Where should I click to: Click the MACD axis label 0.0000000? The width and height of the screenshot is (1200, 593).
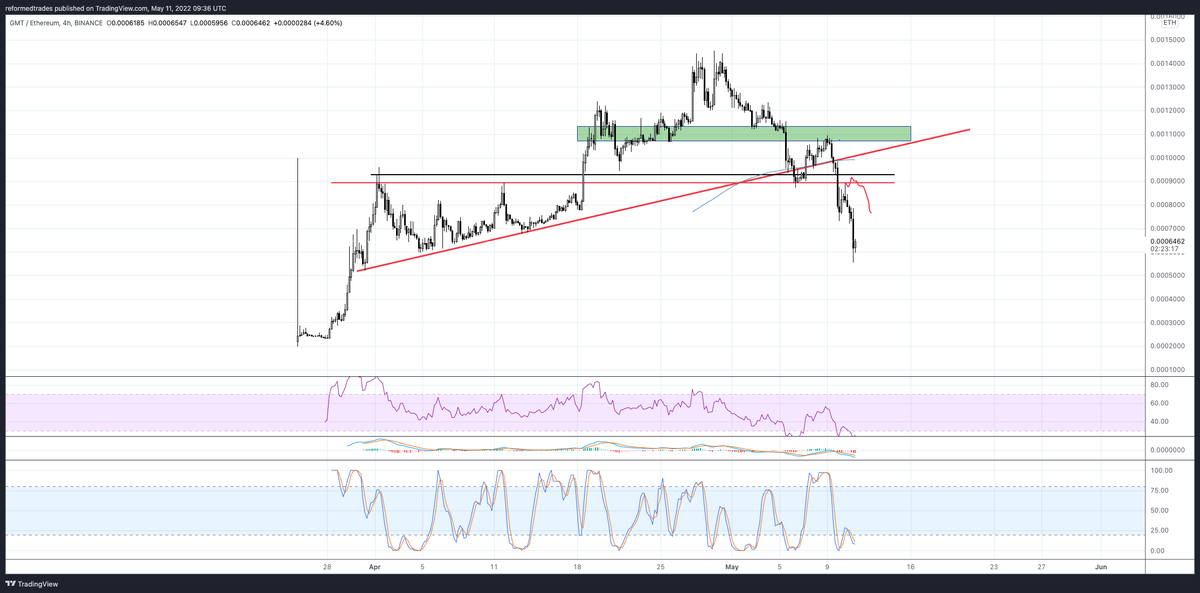(1167, 450)
